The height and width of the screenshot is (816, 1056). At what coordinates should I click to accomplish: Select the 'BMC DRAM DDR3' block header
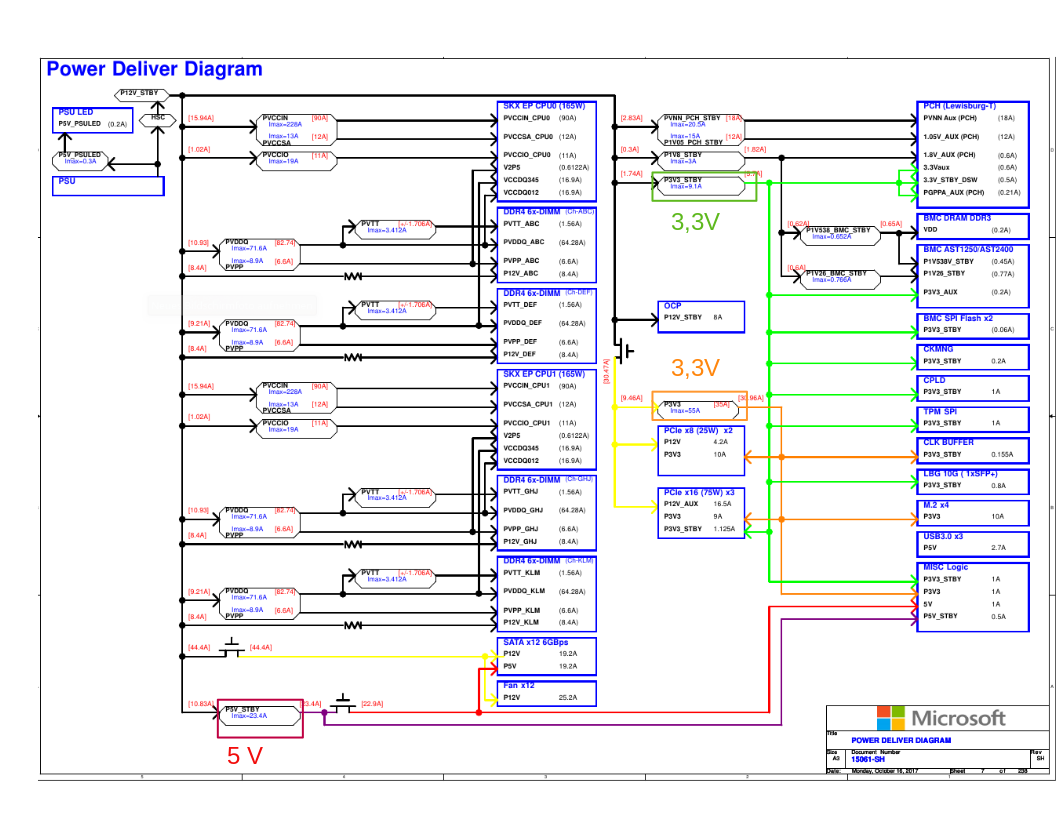coord(957,218)
